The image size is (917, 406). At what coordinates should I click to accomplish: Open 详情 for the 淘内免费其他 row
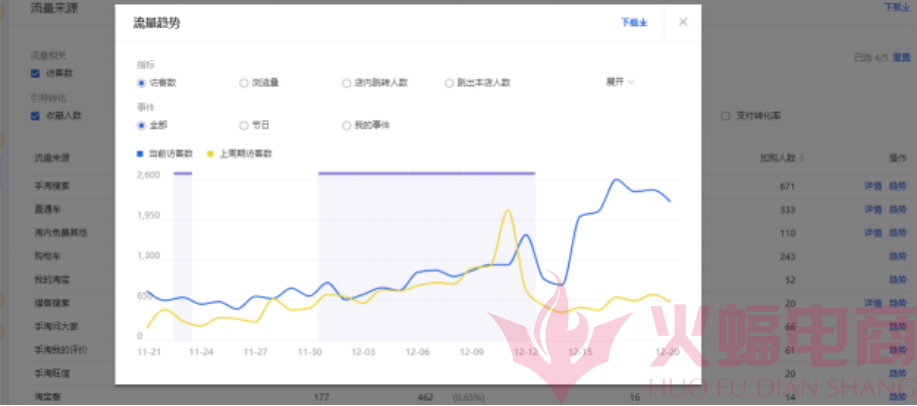click(x=873, y=233)
